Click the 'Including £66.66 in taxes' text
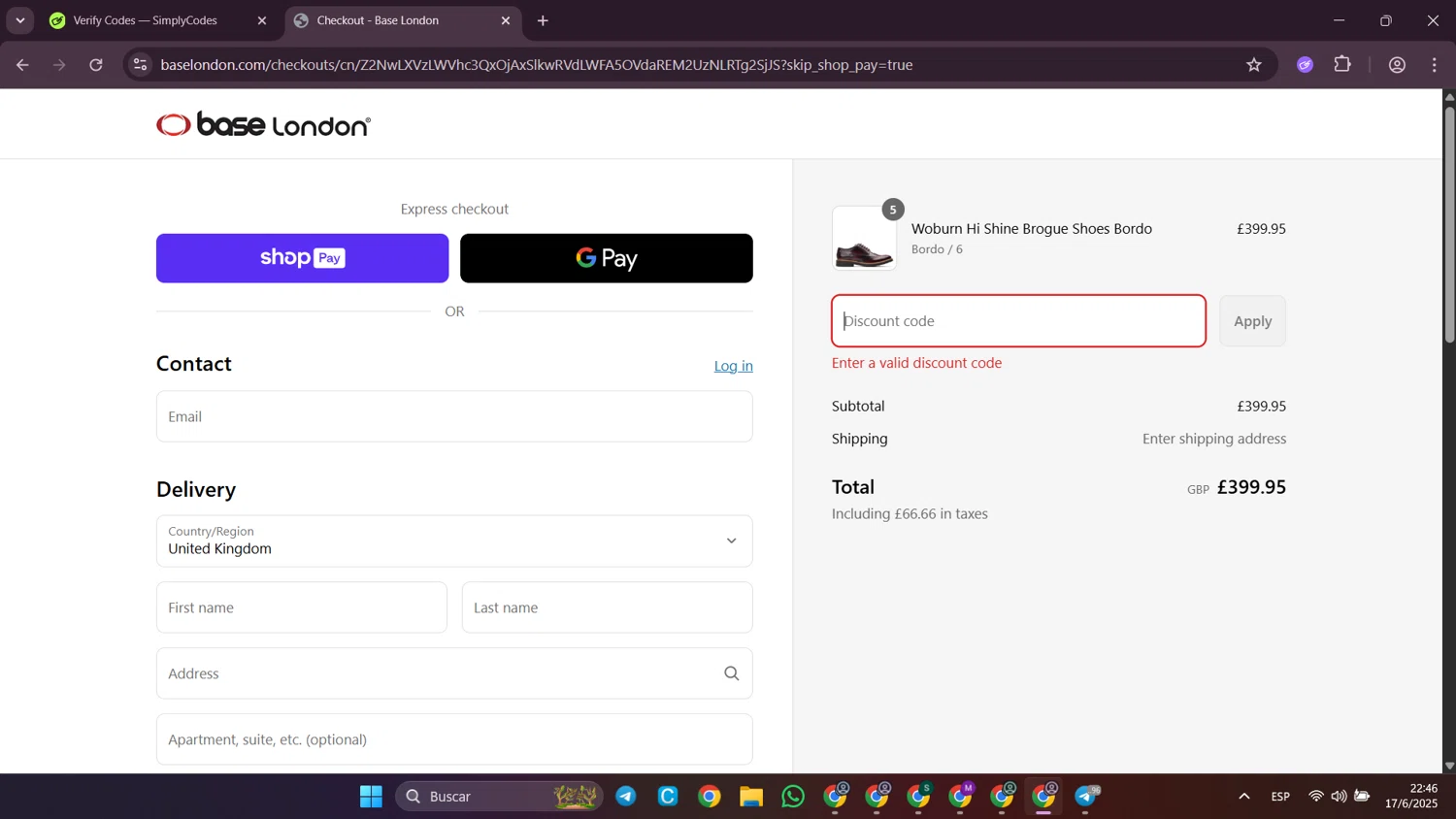This screenshot has width=1456, height=819. 910,513
